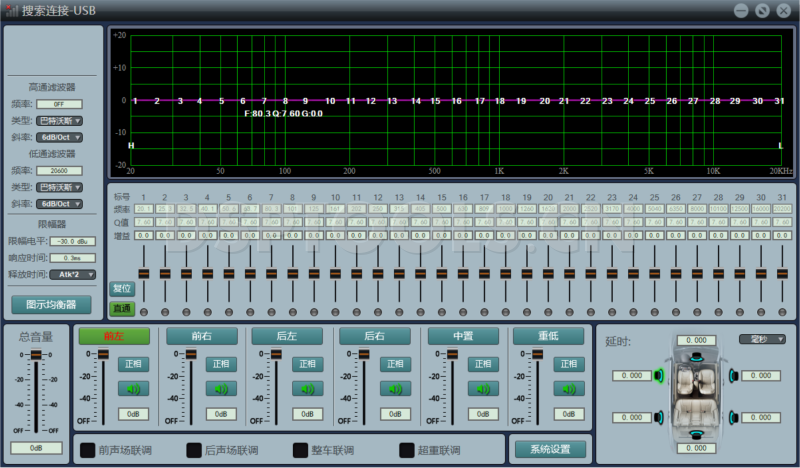The height and width of the screenshot is (468, 800).
Task: Toggle the 重低 channel speaker mute icon
Action: pos(568,389)
